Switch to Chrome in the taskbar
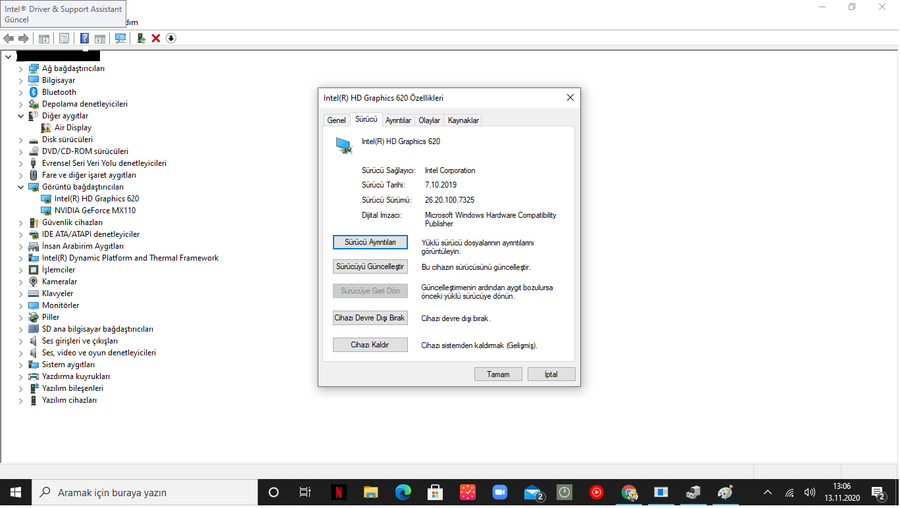Screen dimensions: 900x508 pyautogui.click(x=629, y=493)
